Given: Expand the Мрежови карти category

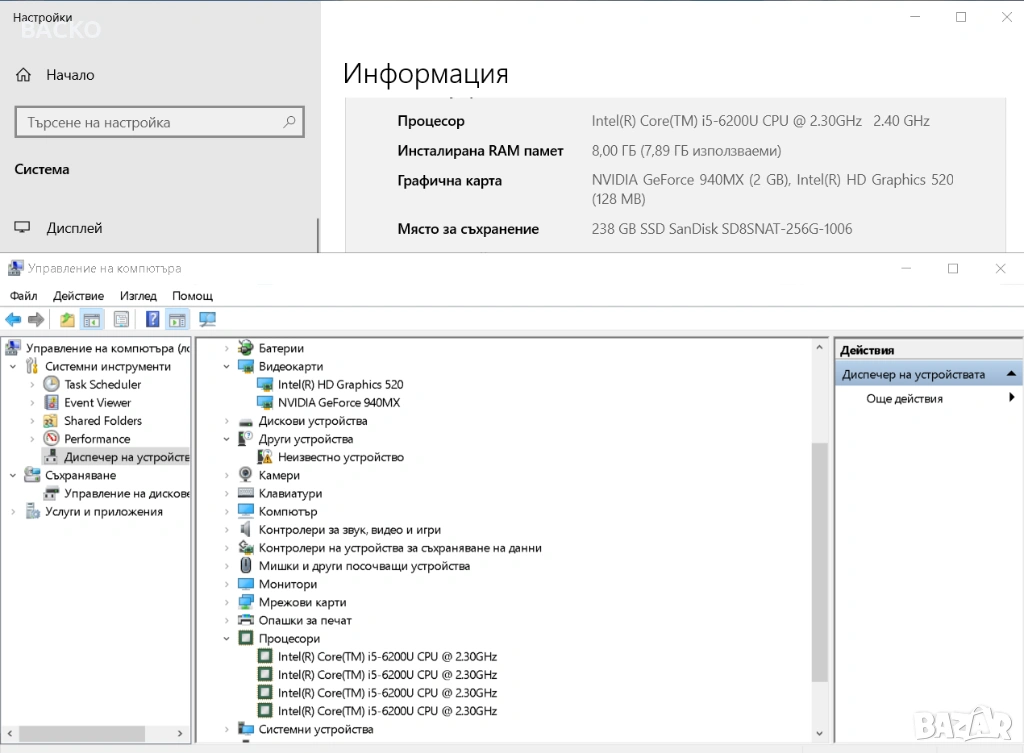Looking at the screenshot, I should (x=227, y=603).
